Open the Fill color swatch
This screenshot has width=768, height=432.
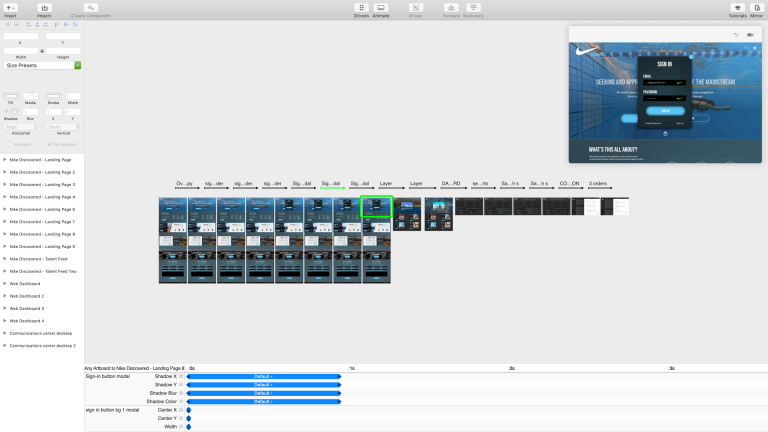click(11, 96)
